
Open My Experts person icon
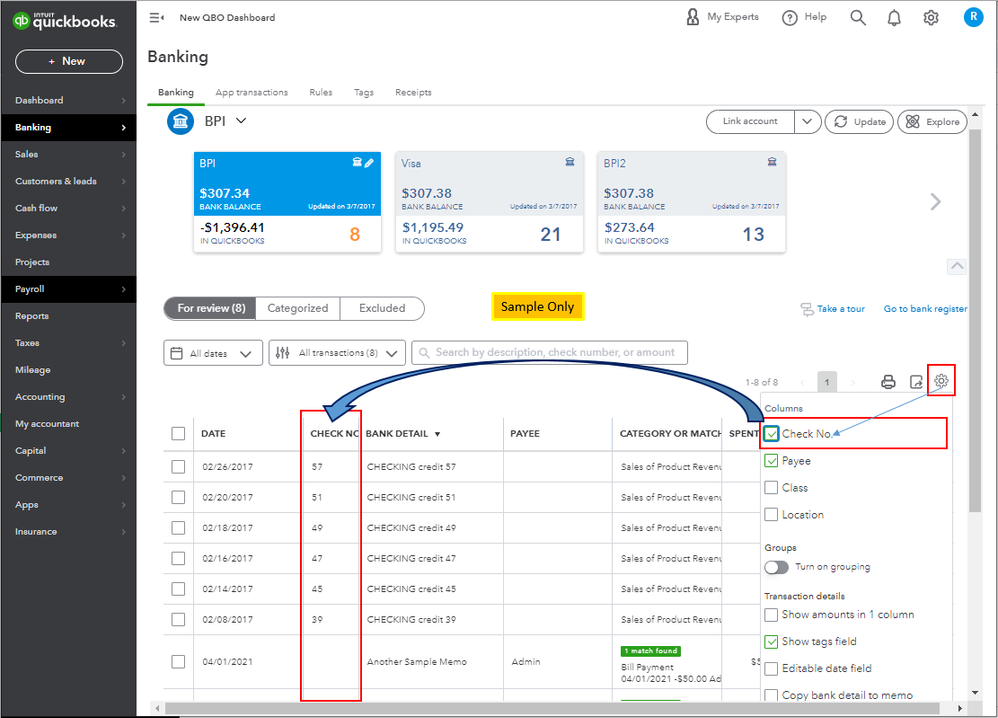click(x=692, y=17)
